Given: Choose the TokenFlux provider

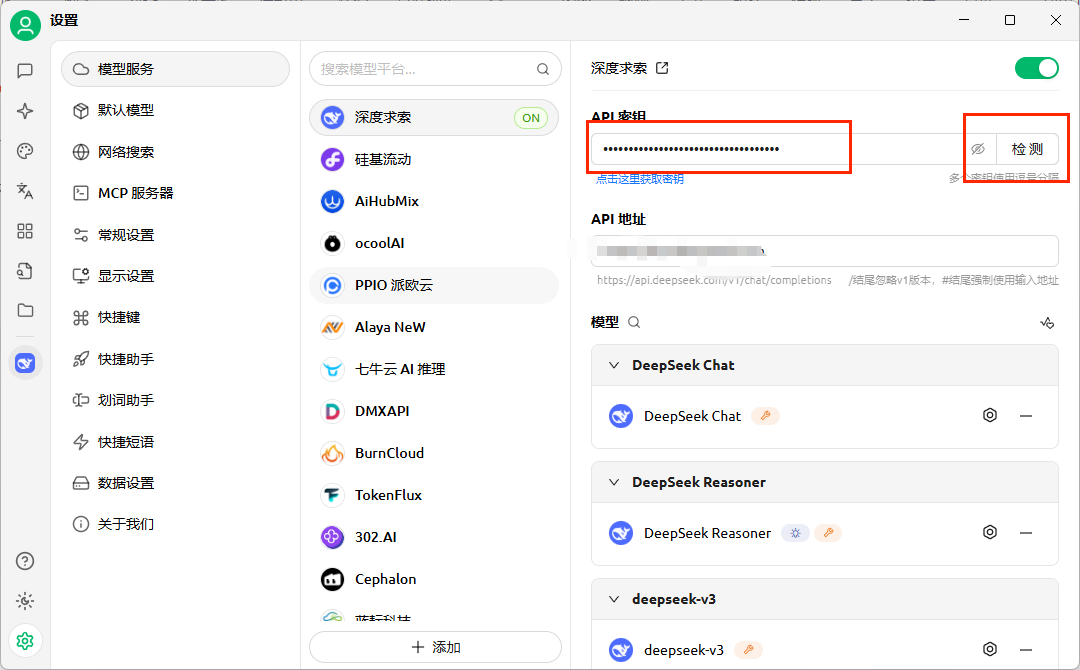Looking at the screenshot, I should pyautogui.click(x=434, y=495).
